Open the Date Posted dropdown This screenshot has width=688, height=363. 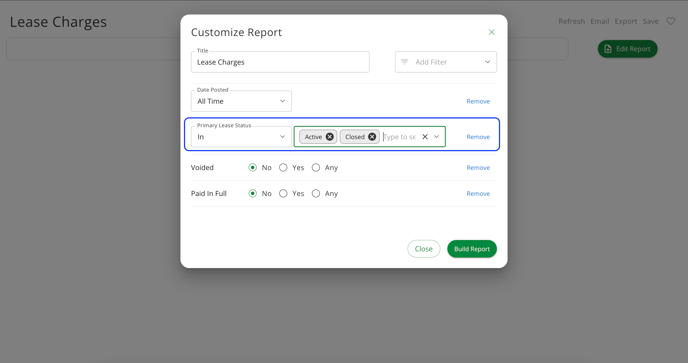[x=241, y=101]
